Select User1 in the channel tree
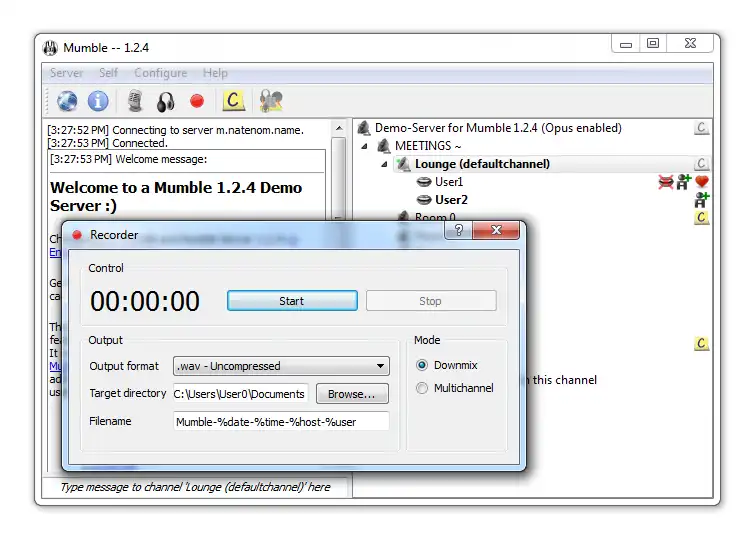The image size is (756, 540). 449,182
